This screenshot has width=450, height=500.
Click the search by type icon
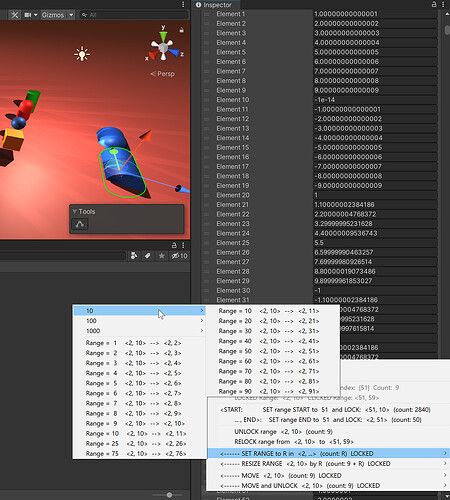coord(134,256)
